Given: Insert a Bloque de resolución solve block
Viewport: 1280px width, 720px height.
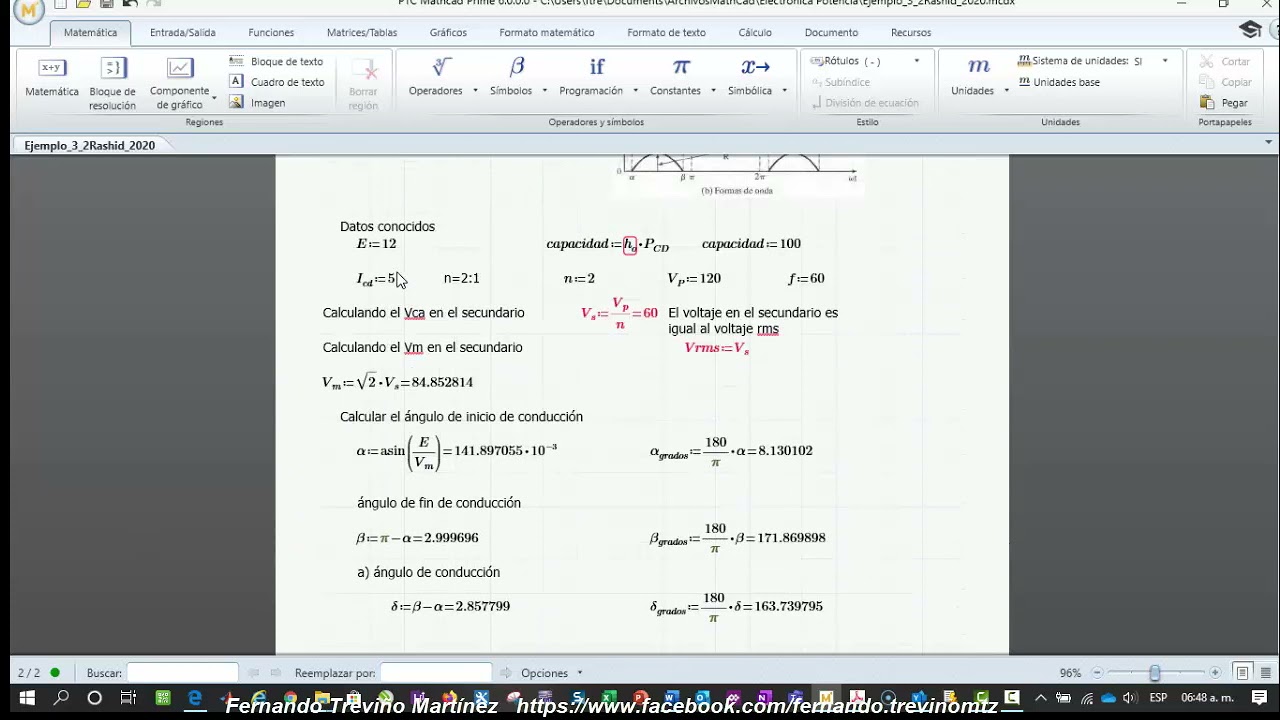Looking at the screenshot, I should click(112, 84).
